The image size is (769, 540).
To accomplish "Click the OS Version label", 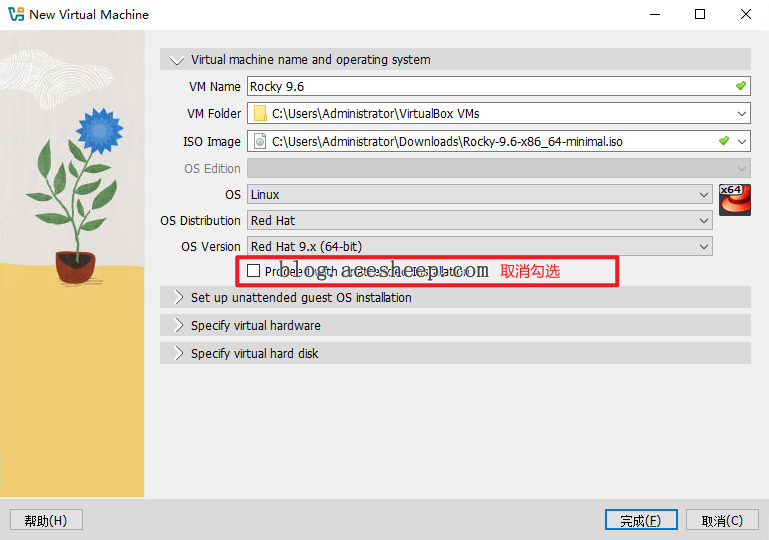I will click(x=211, y=246).
